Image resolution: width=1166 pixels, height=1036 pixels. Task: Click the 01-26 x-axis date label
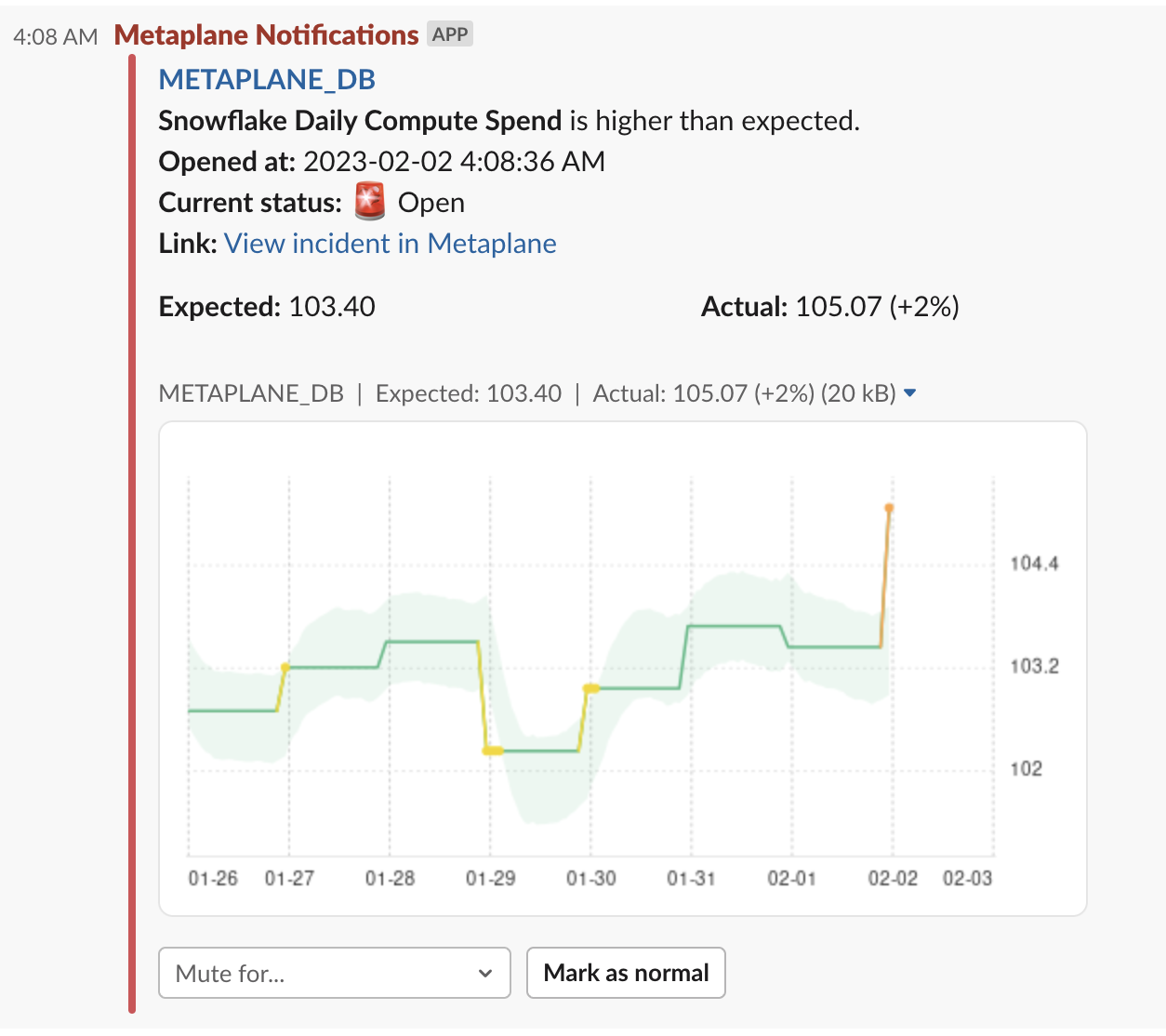[x=213, y=878]
